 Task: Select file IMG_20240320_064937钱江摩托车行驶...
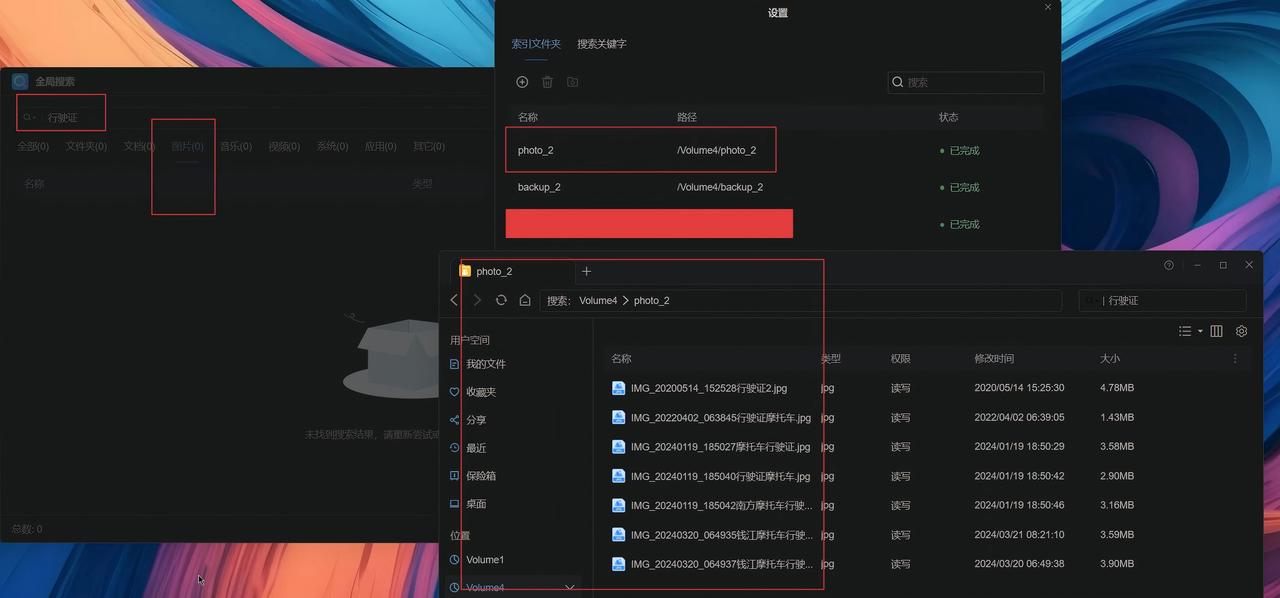click(722, 564)
